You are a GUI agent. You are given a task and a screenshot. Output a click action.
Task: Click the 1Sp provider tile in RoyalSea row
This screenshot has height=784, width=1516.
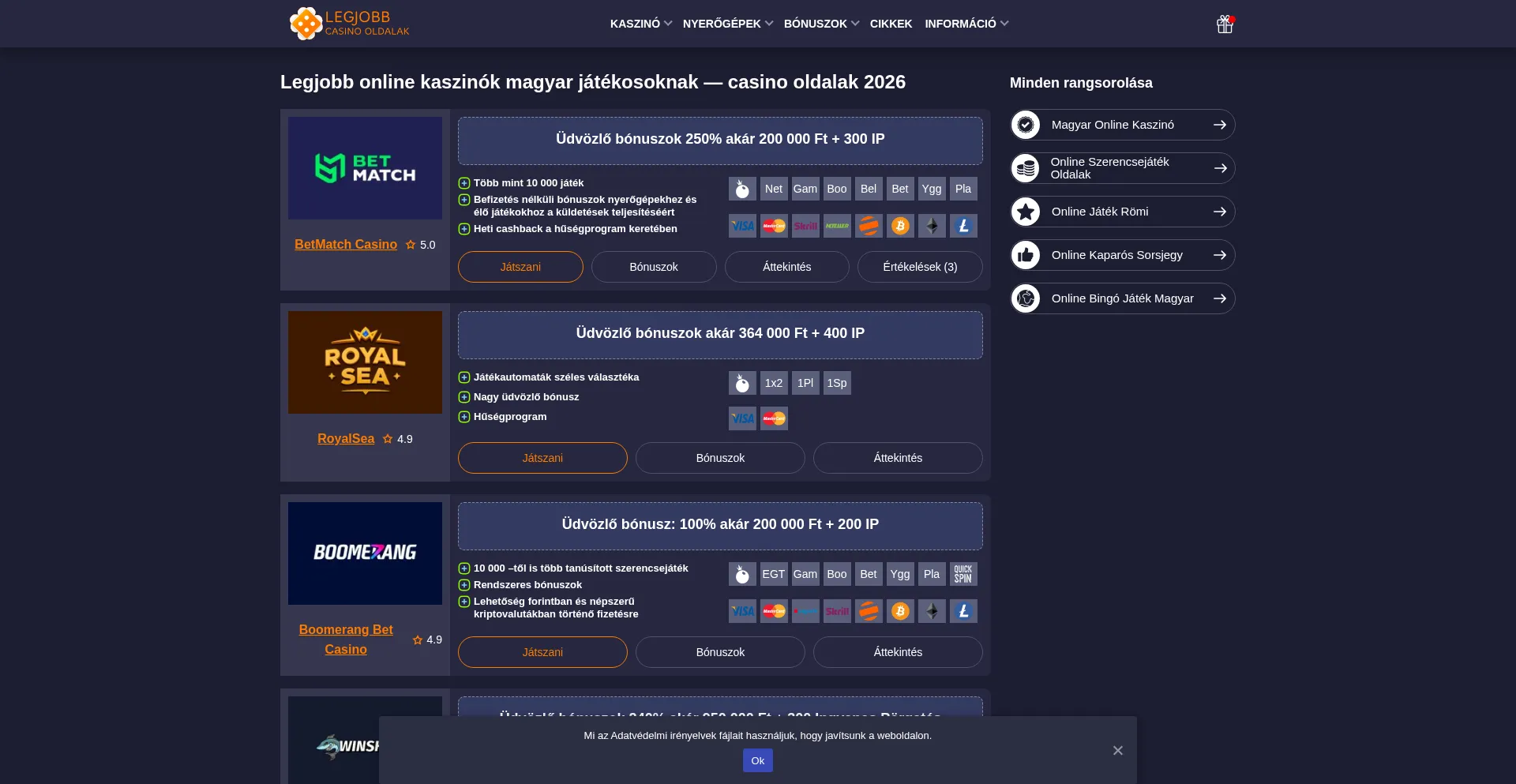[x=837, y=383]
